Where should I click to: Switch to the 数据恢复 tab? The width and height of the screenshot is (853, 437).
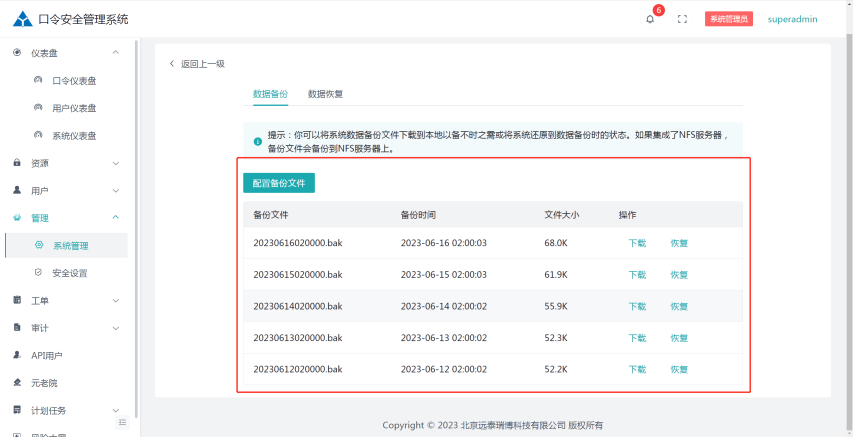pos(325,94)
